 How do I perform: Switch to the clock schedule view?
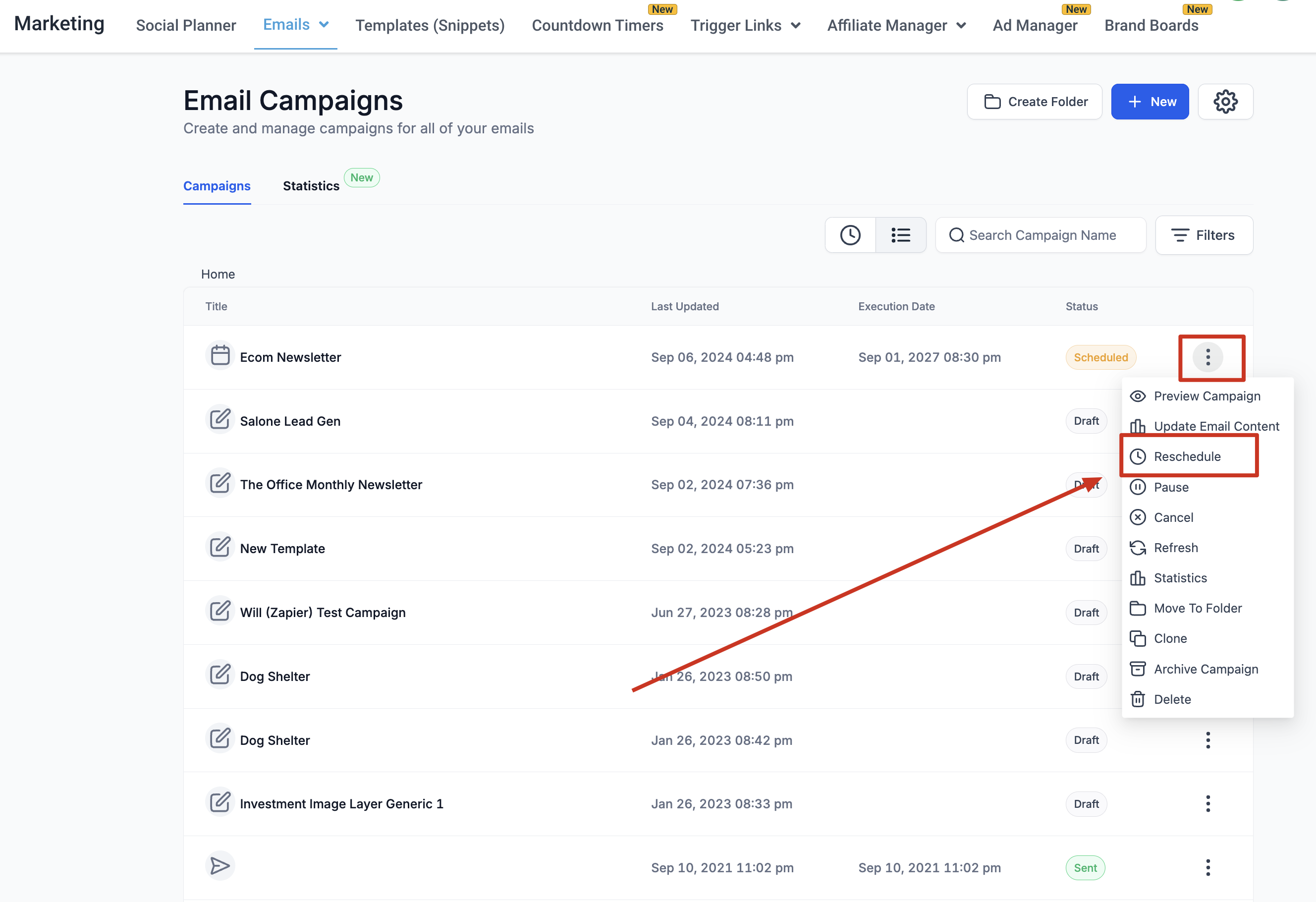coord(850,235)
